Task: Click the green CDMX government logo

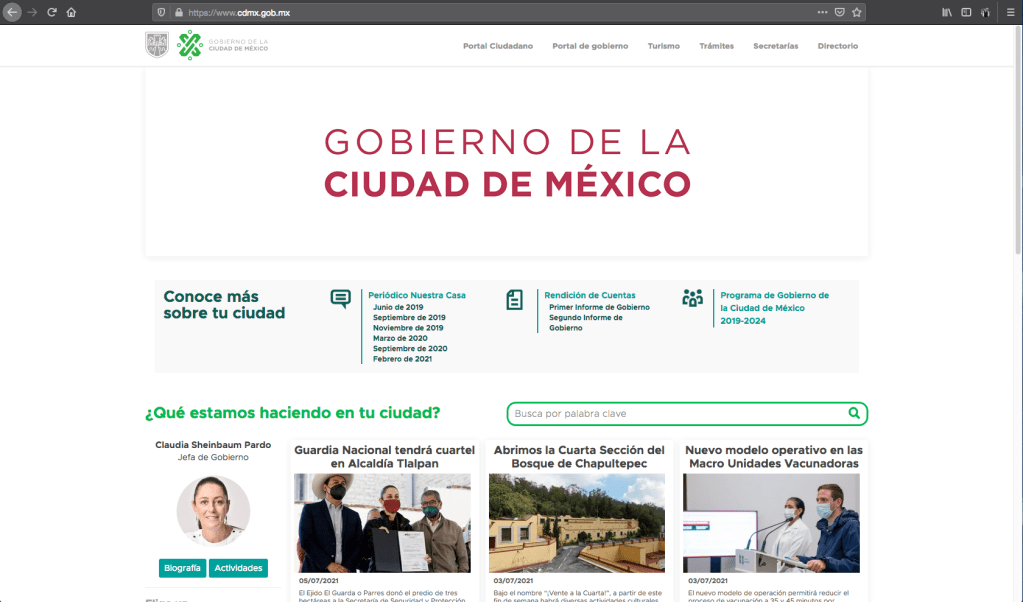Action: (189, 45)
